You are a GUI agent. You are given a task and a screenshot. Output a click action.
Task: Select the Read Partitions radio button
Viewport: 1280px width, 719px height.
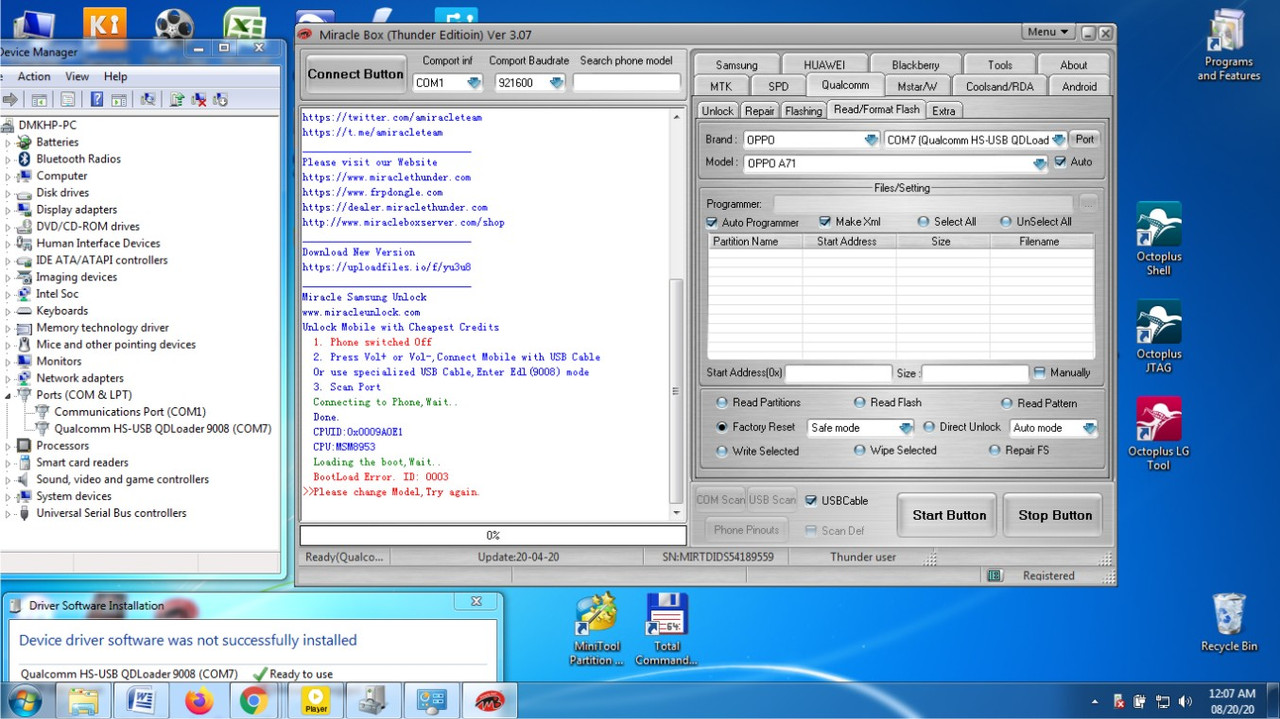pos(722,403)
